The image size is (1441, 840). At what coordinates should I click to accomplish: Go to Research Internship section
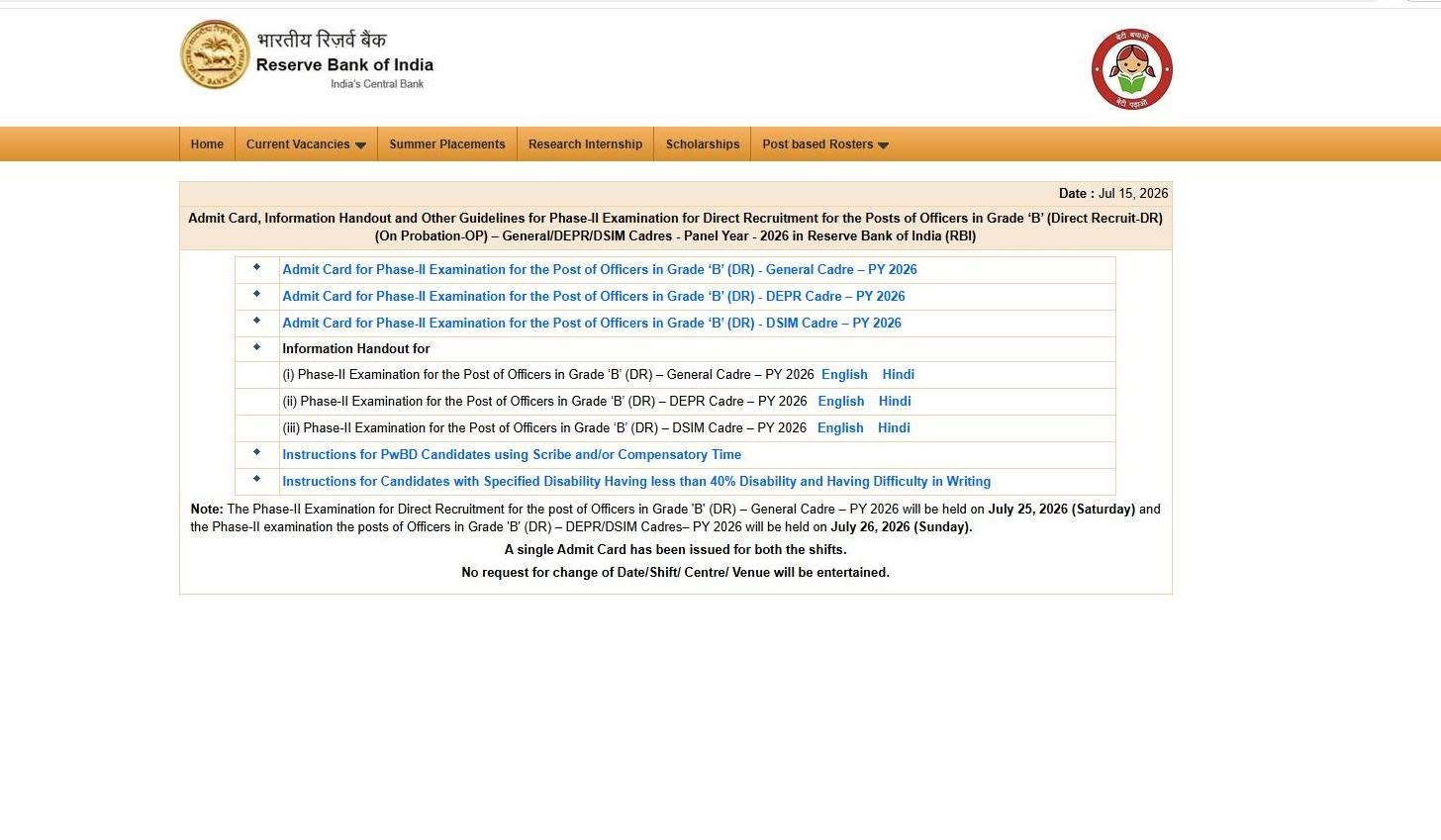(585, 144)
